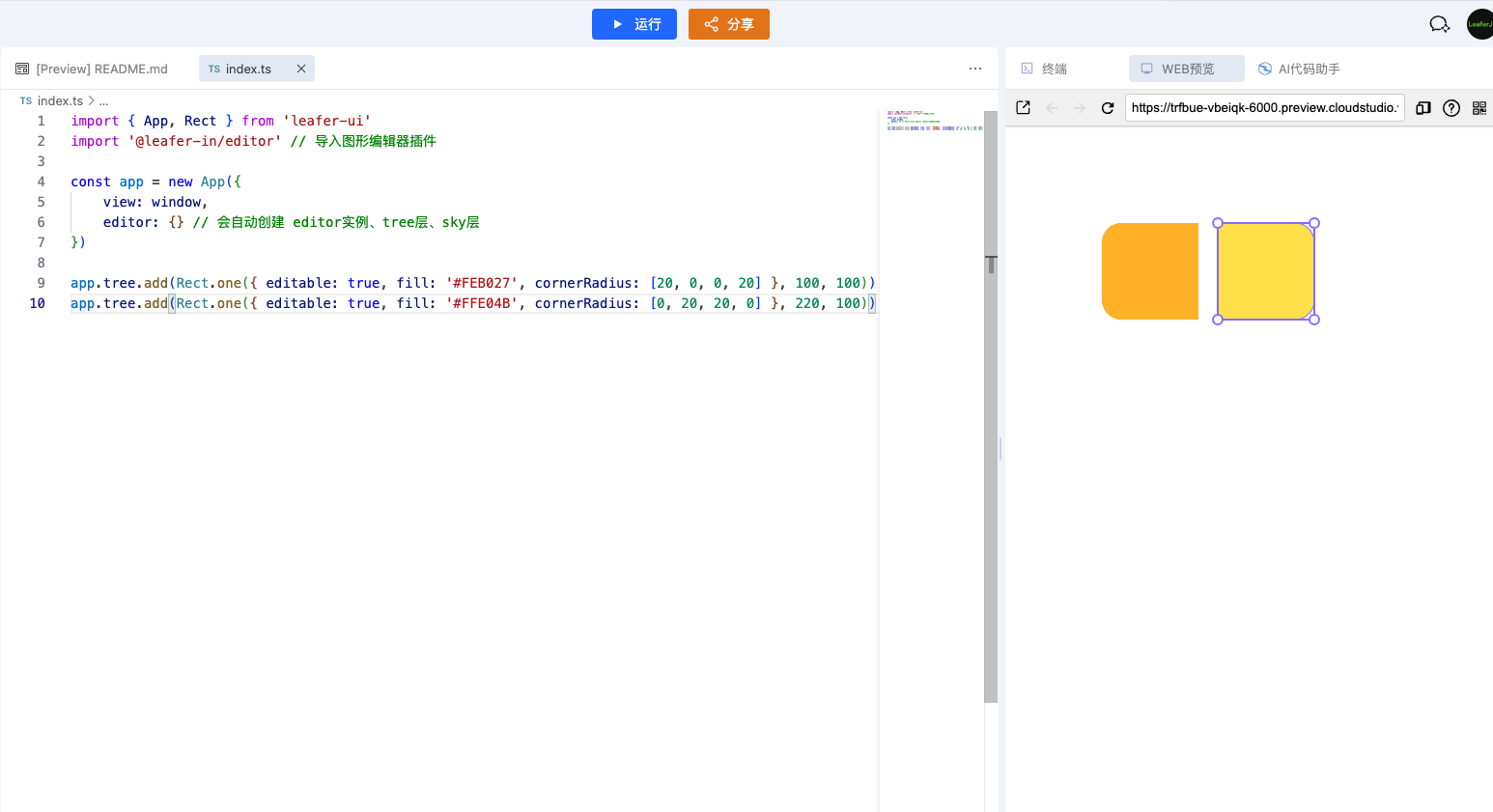Open the LeaferJS user avatar
This screenshot has width=1493, height=812.
[x=1479, y=24]
